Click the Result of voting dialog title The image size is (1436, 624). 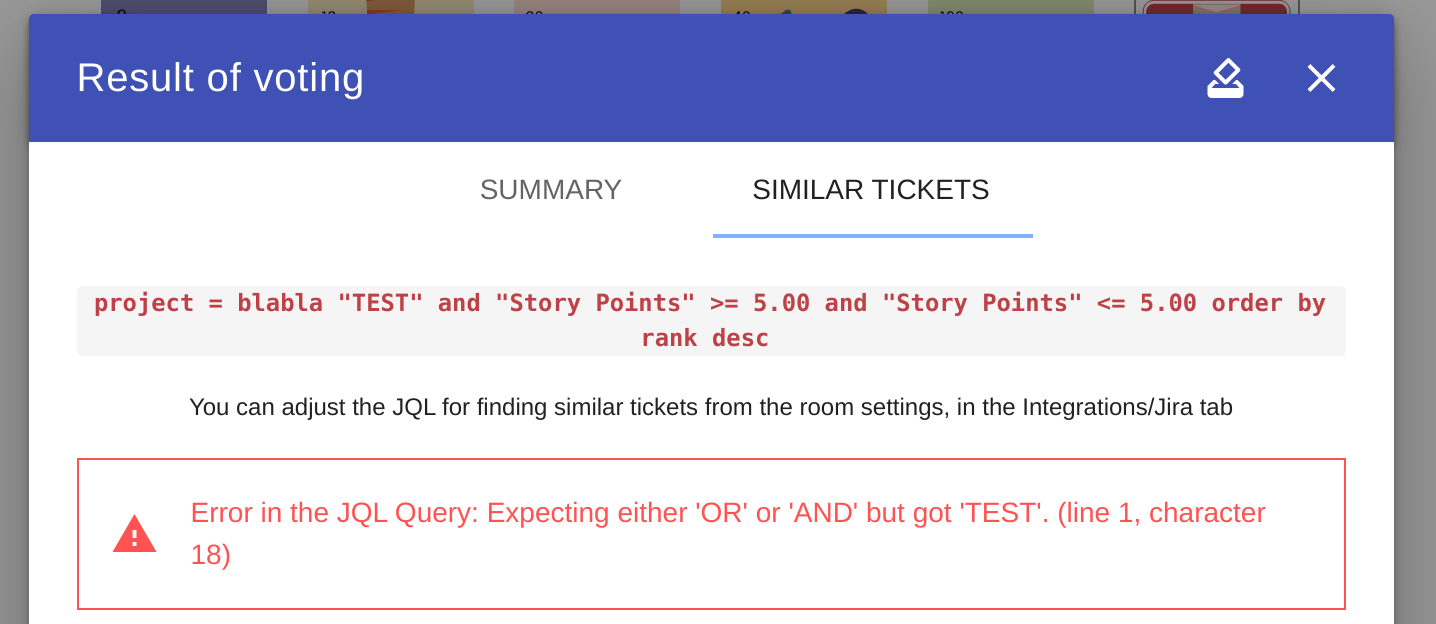coord(220,78)
